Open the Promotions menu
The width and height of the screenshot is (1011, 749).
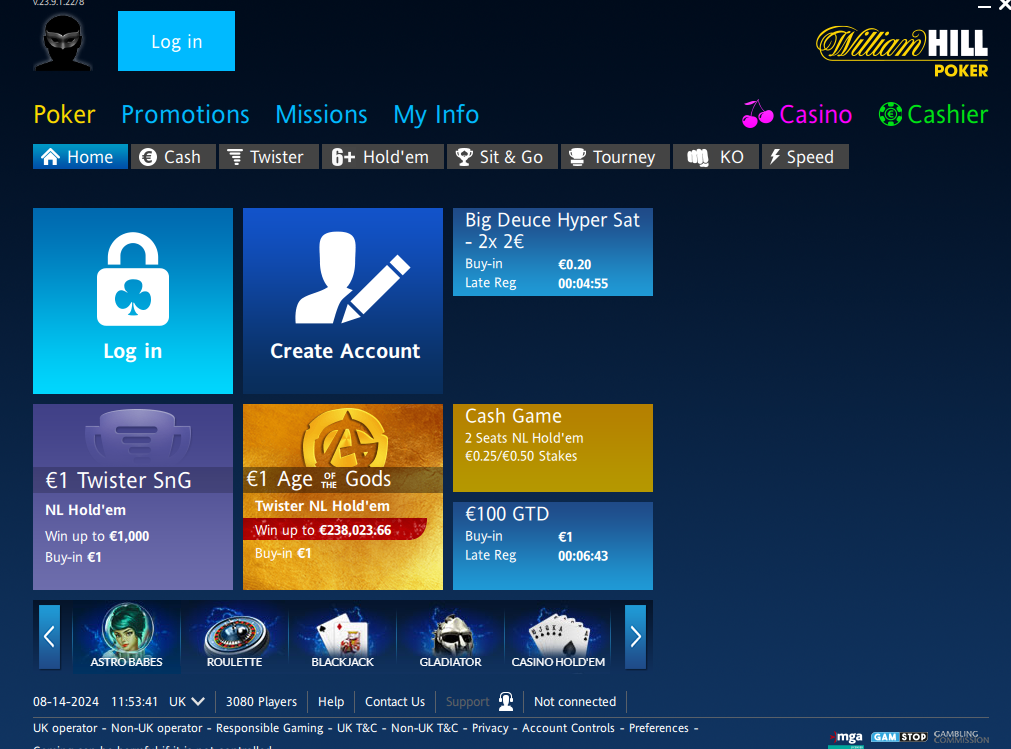pyautogui.click(x=185, y=115)
